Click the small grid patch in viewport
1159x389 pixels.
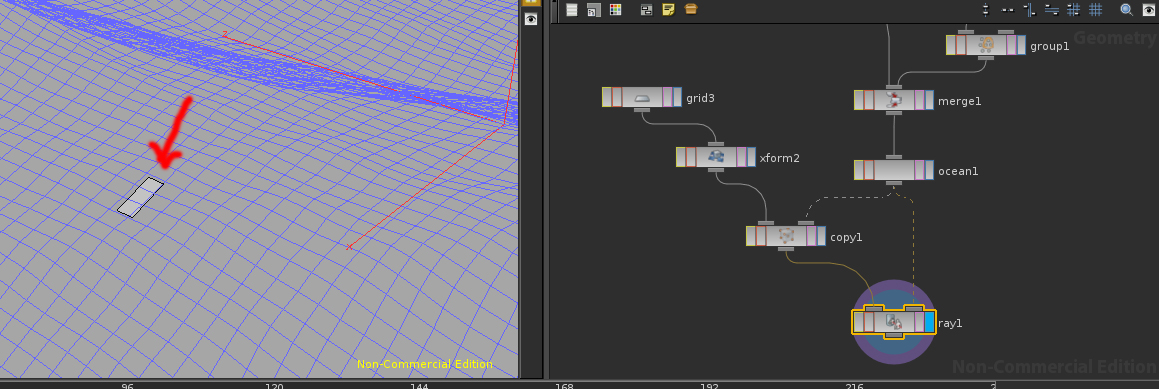140,197
